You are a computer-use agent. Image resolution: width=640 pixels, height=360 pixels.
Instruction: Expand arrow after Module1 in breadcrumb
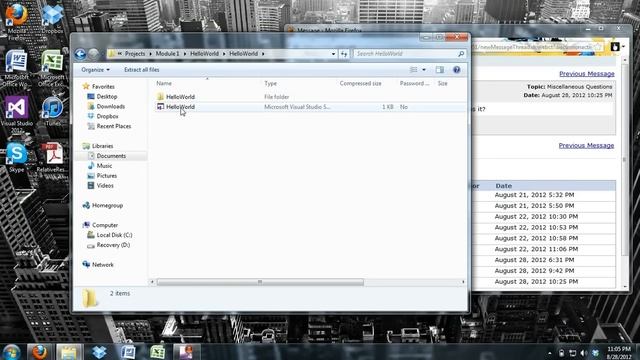coord(185,54)
